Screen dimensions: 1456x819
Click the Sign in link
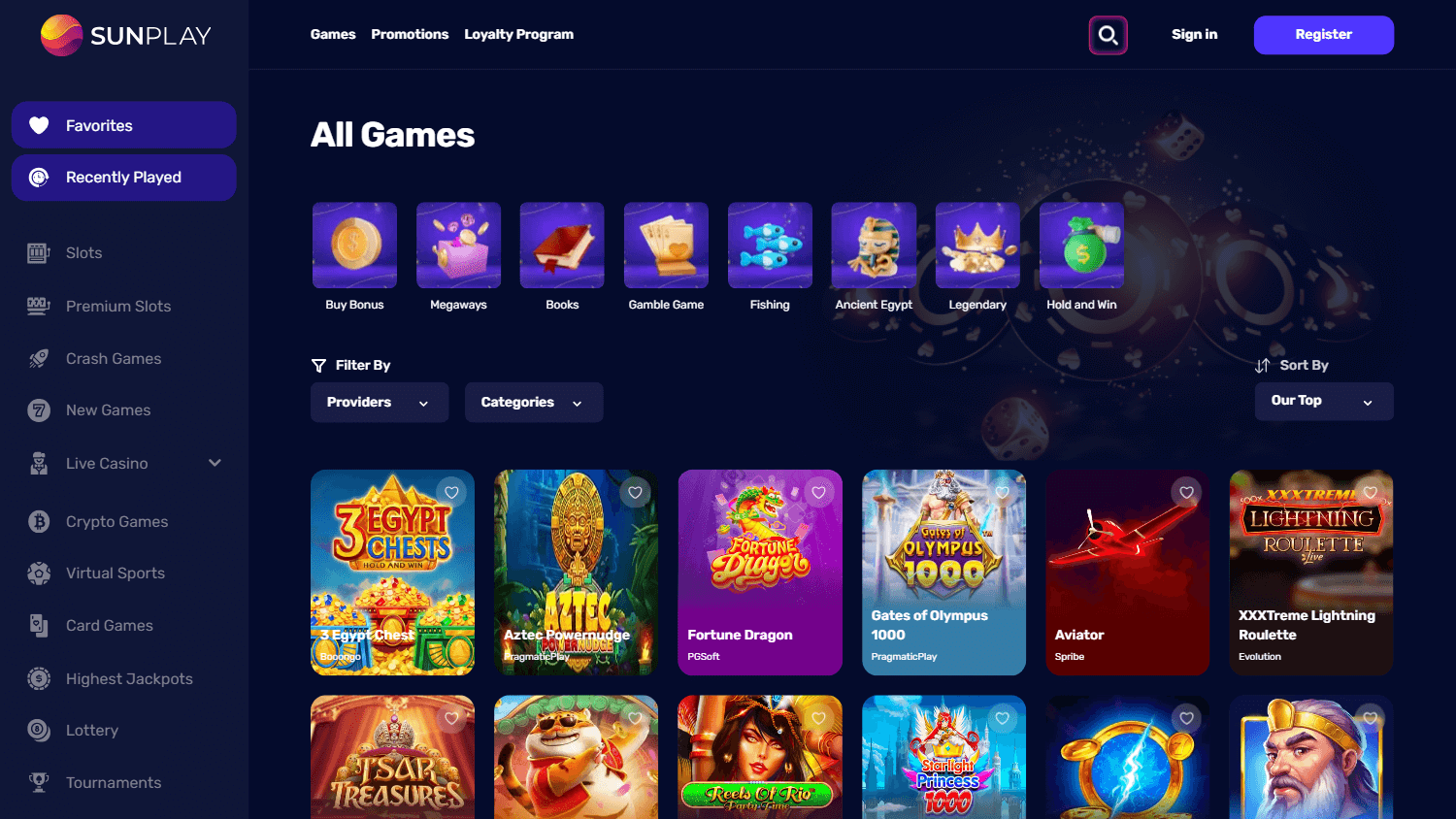point(1194,34)
